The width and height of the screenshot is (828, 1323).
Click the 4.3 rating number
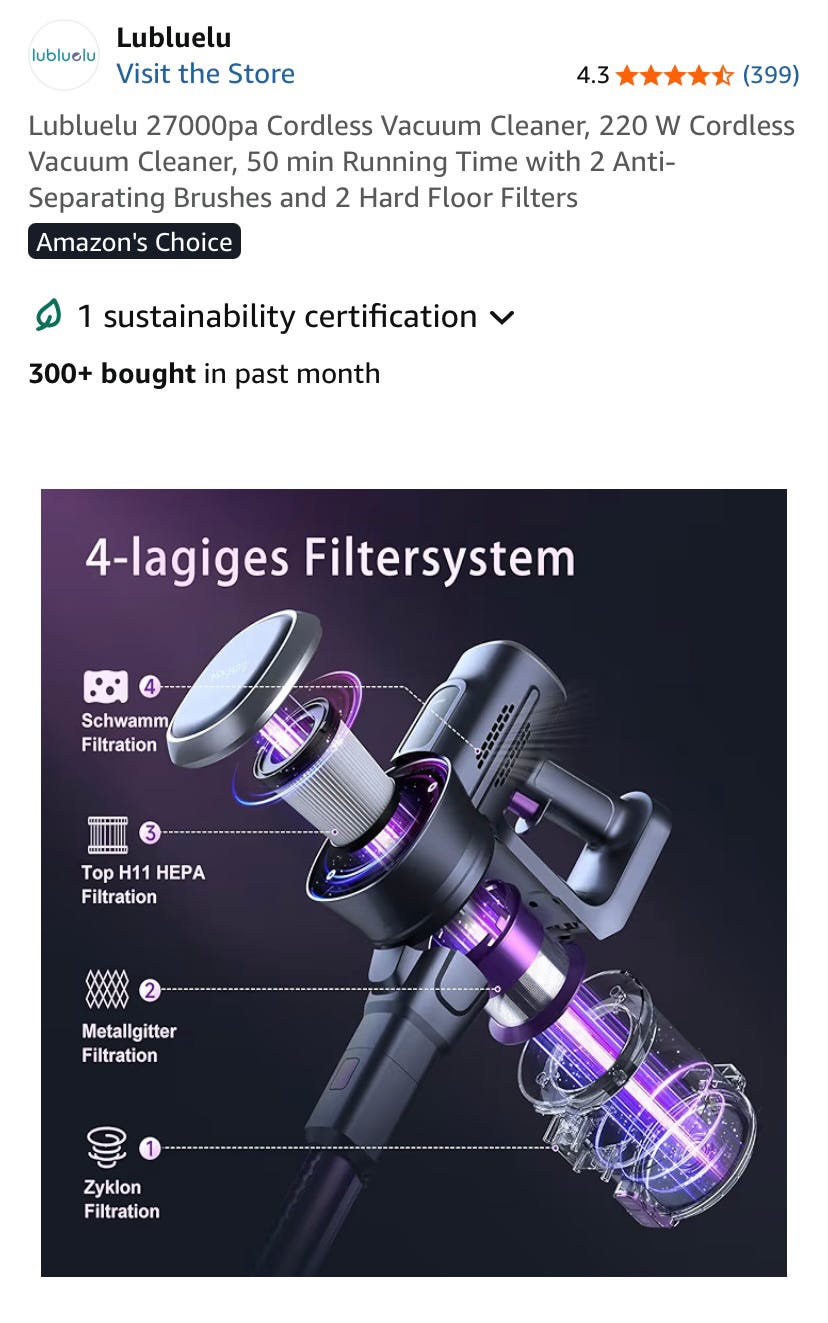(x=593, y=75)
